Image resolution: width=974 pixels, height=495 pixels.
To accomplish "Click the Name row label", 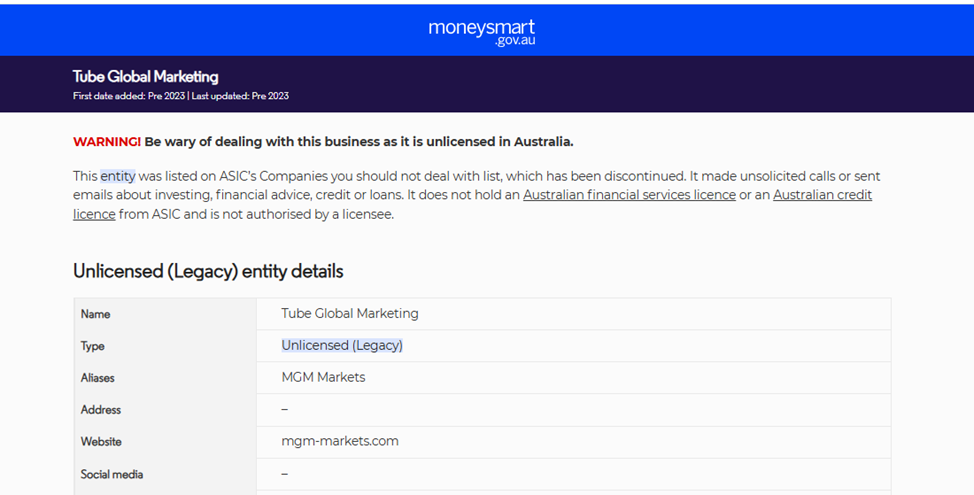I will (x=96, y=314).
